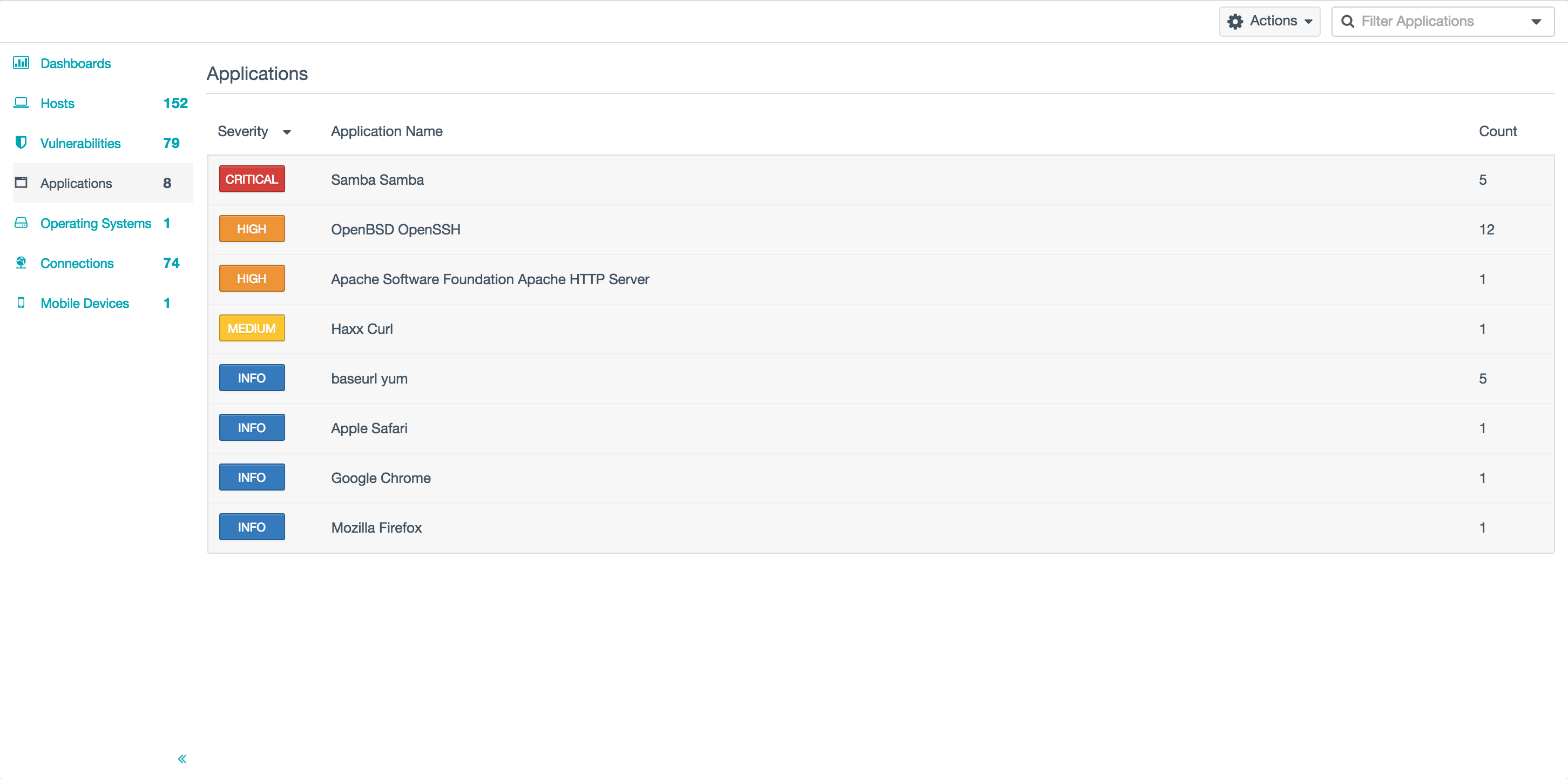Click the Connections globe icon
1568x779 pixels.
[21, 263]
